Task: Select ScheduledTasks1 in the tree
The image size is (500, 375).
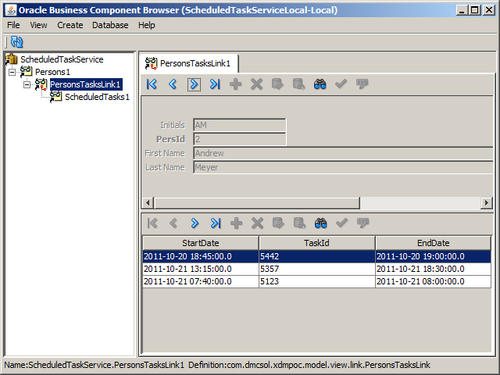Action: pyautogui.click(x=97, y=97)
